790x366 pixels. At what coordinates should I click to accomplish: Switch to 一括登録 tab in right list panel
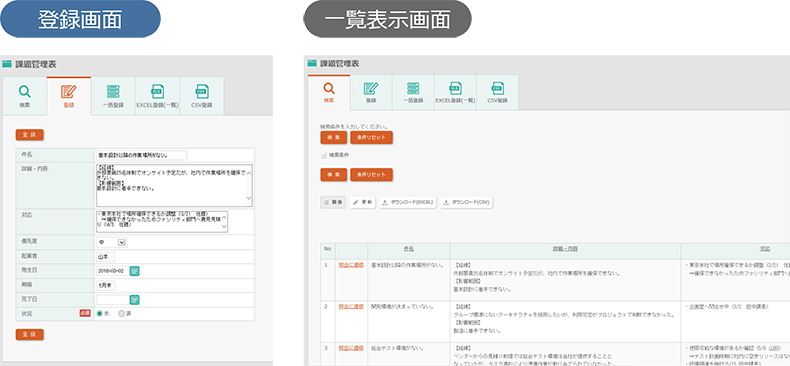click(x=413, y=93)
